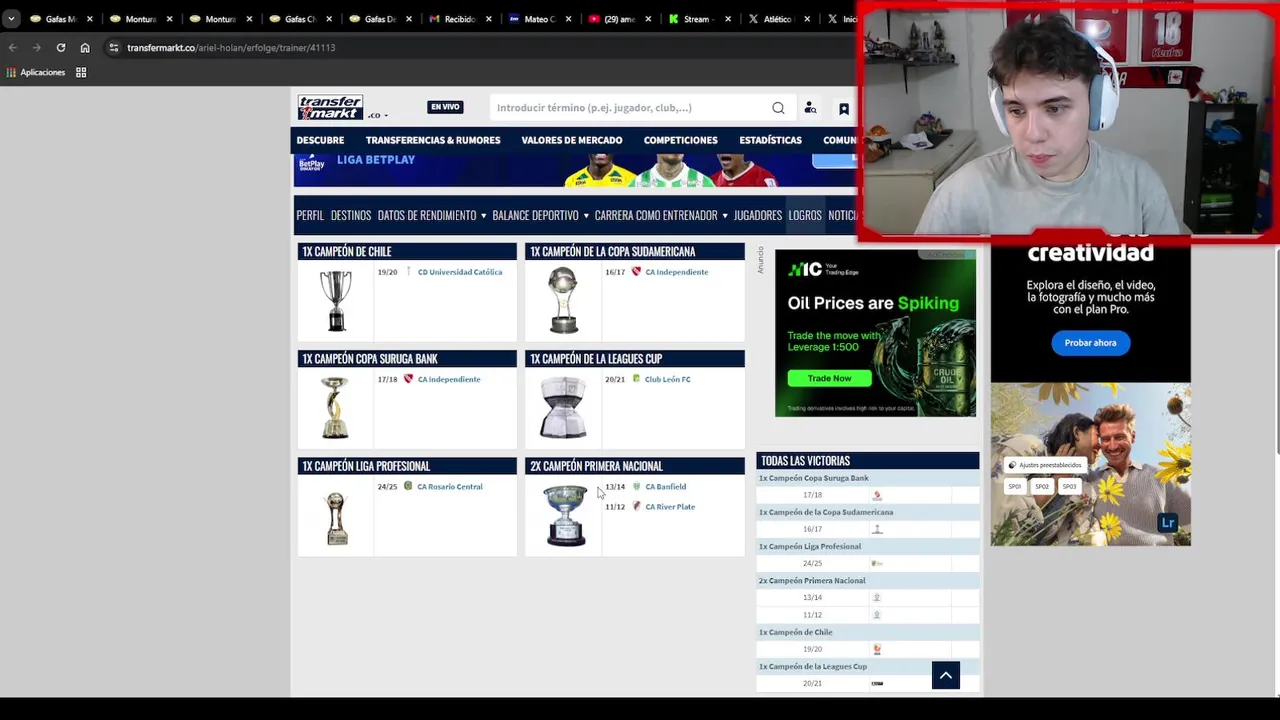Select the LOGROS tab
The width and height of the screenshot is (1280, 720).
pyautogui.click(x=805, y=215)
